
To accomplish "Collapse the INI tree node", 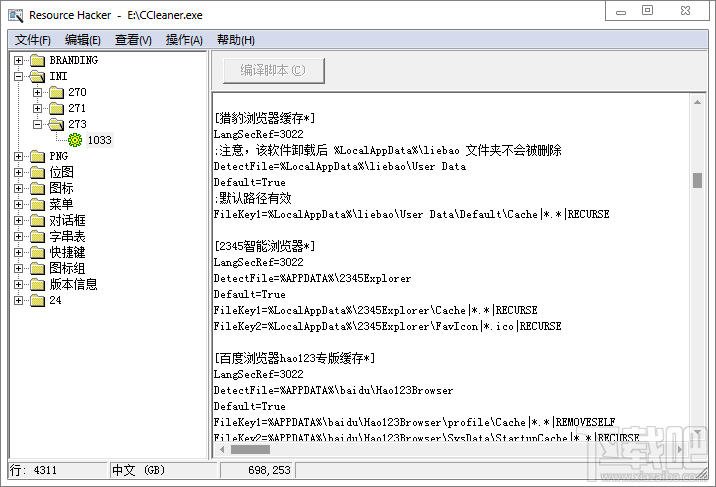I will tap(18, 76).
